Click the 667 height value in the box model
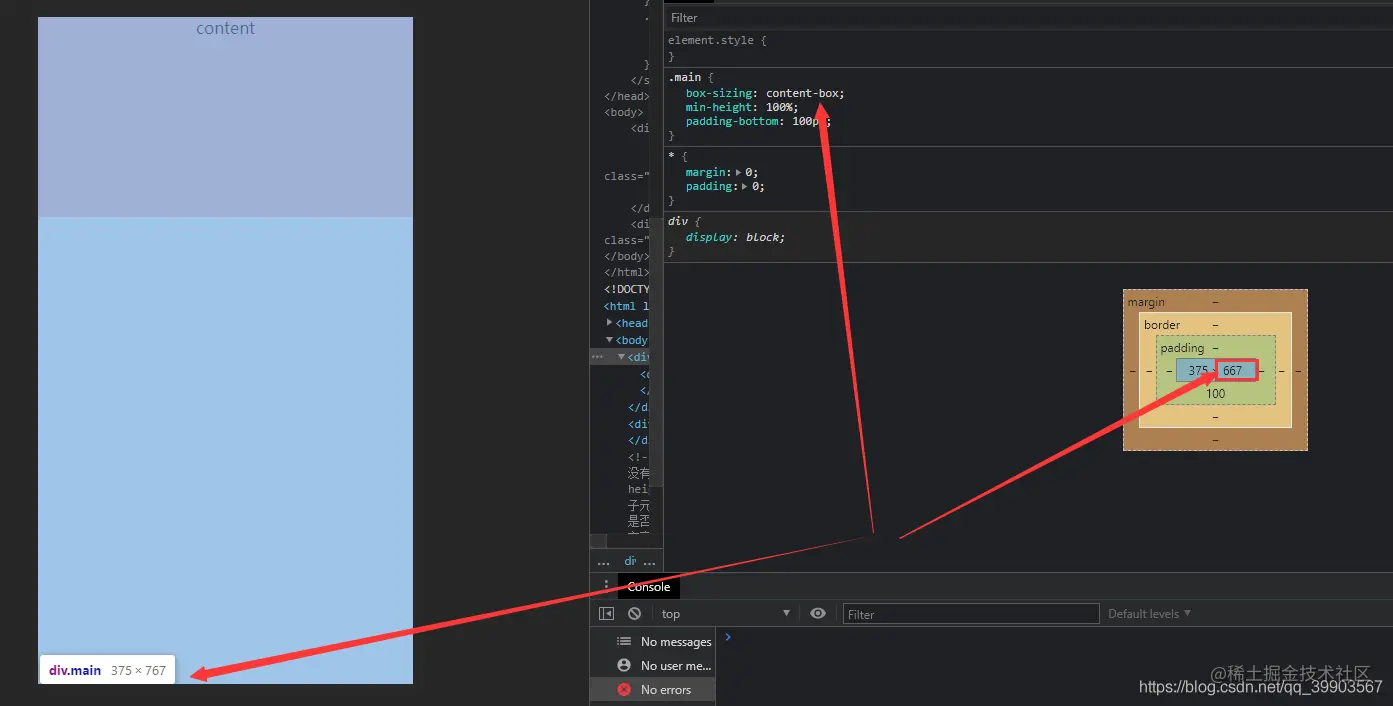Viewport: 1393px width, 706px height. (1232, 370)
